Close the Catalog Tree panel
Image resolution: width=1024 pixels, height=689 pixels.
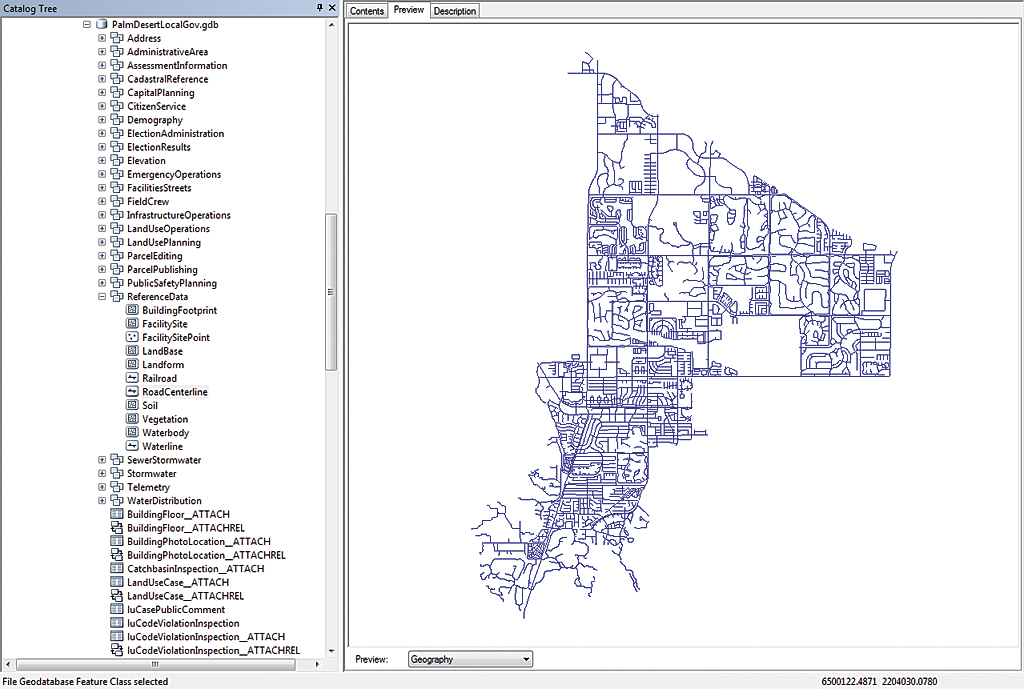332,8
